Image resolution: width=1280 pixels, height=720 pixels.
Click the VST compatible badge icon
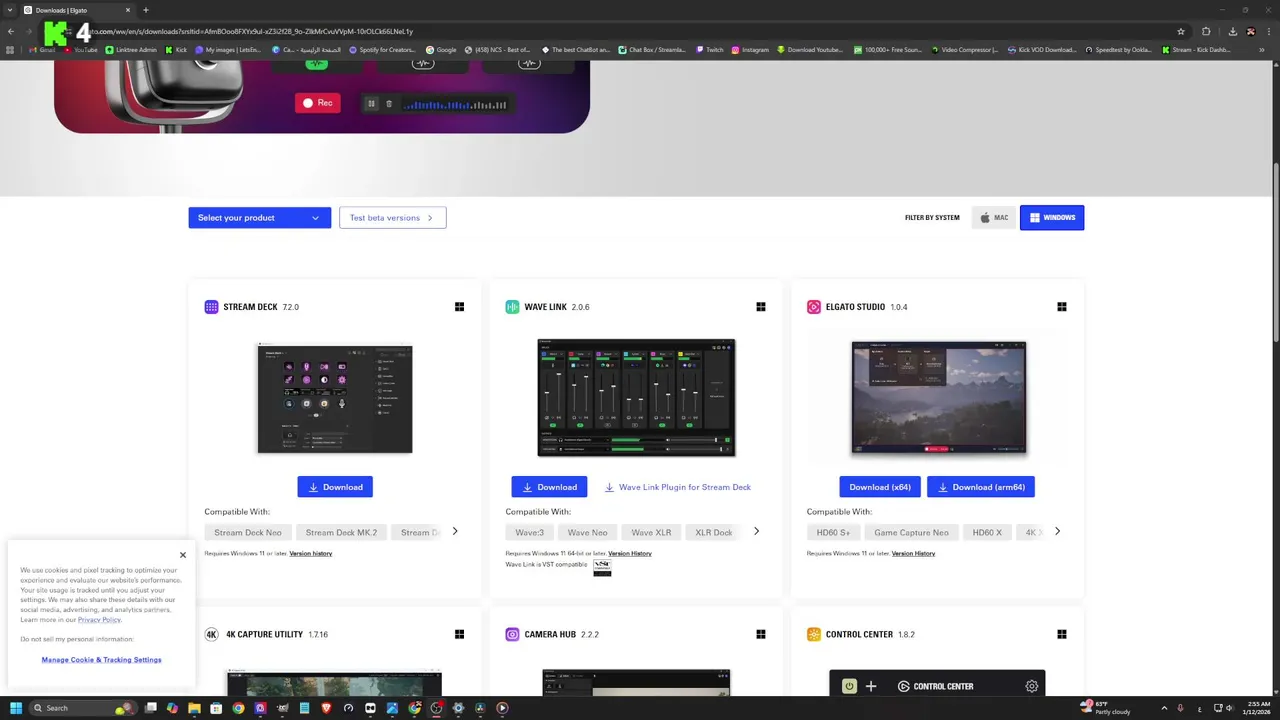pyautogui.click(x=602, y=567)
